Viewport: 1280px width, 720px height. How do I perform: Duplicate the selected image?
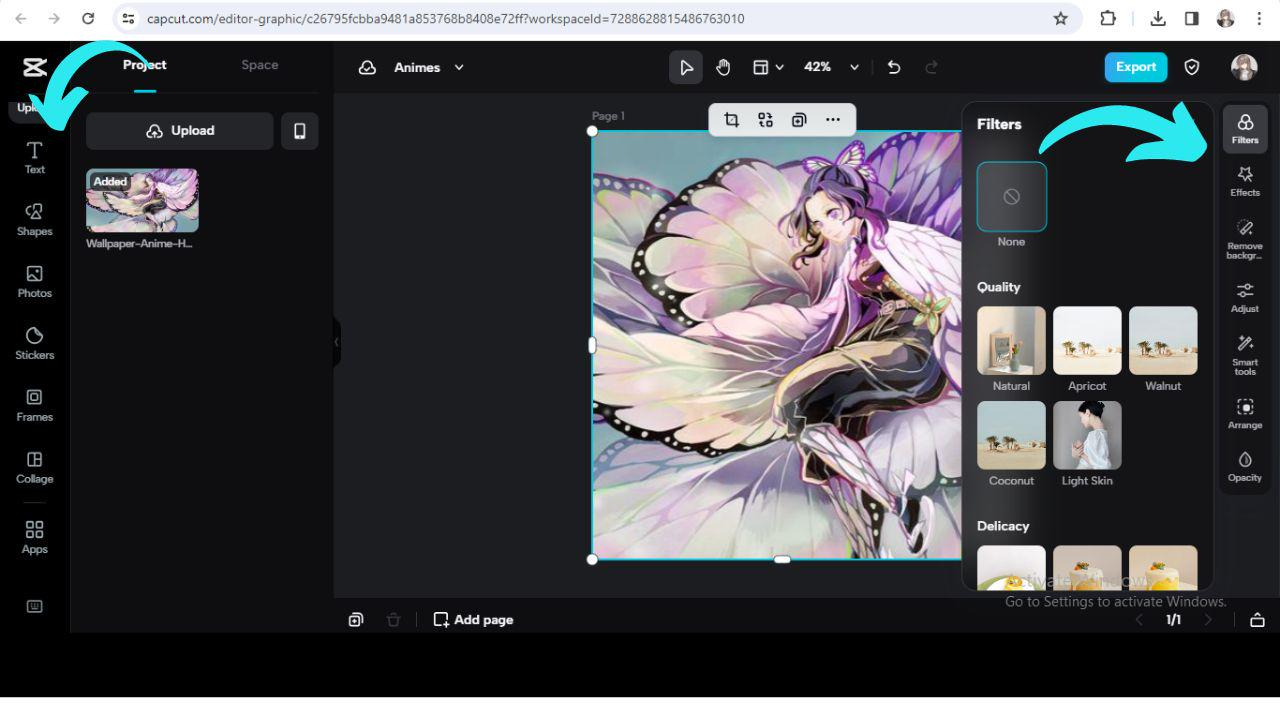coord(799,120)
